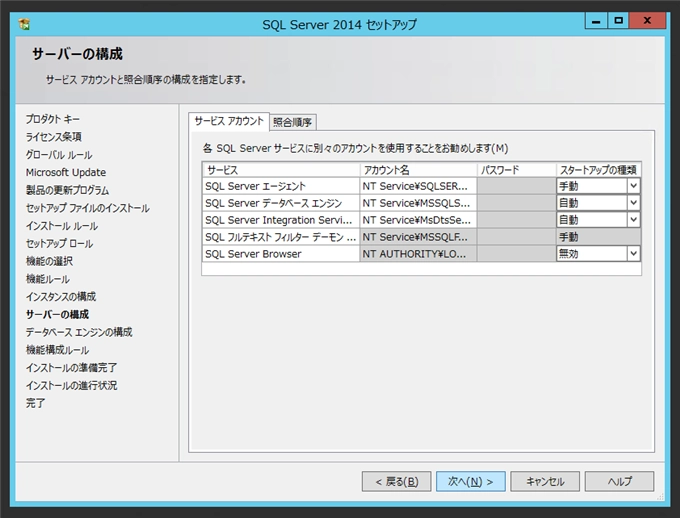The width and height of the screenshot is (680, 518).
Task: Open startup type dropdown for SQL Server Integration Services
Action: click(x=633, y=220)
